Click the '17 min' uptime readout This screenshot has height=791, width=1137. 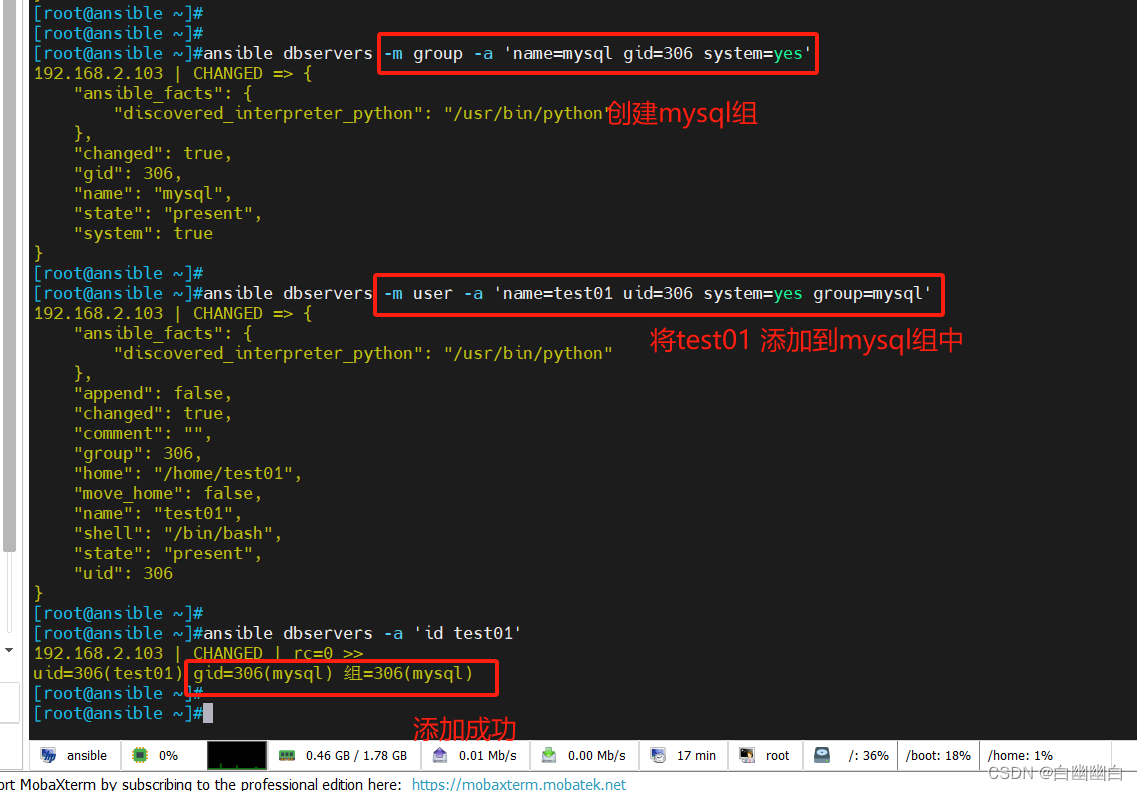[x=696, y=756]
